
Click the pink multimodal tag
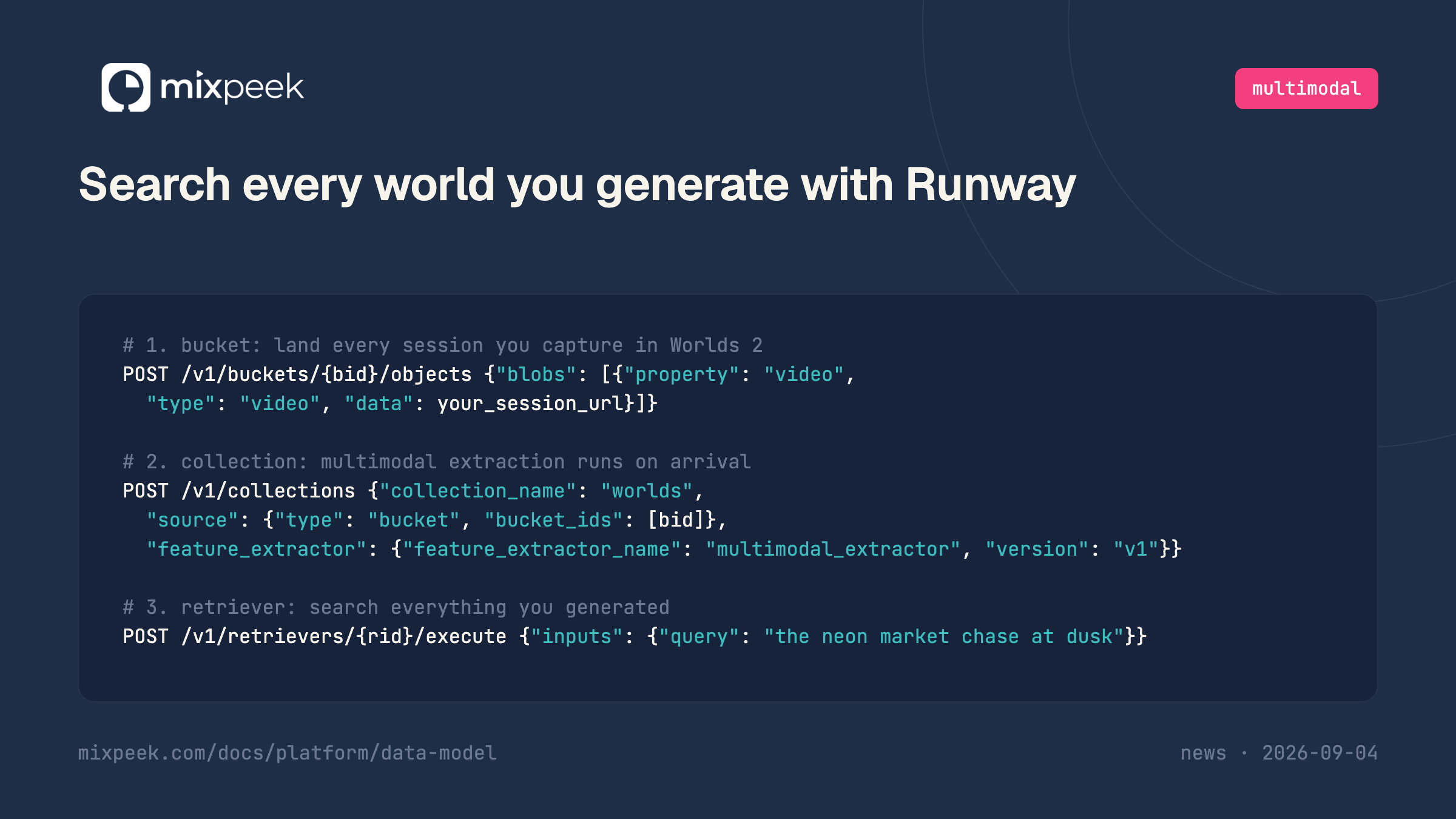pyautogui.click(x=1306, y=89)
